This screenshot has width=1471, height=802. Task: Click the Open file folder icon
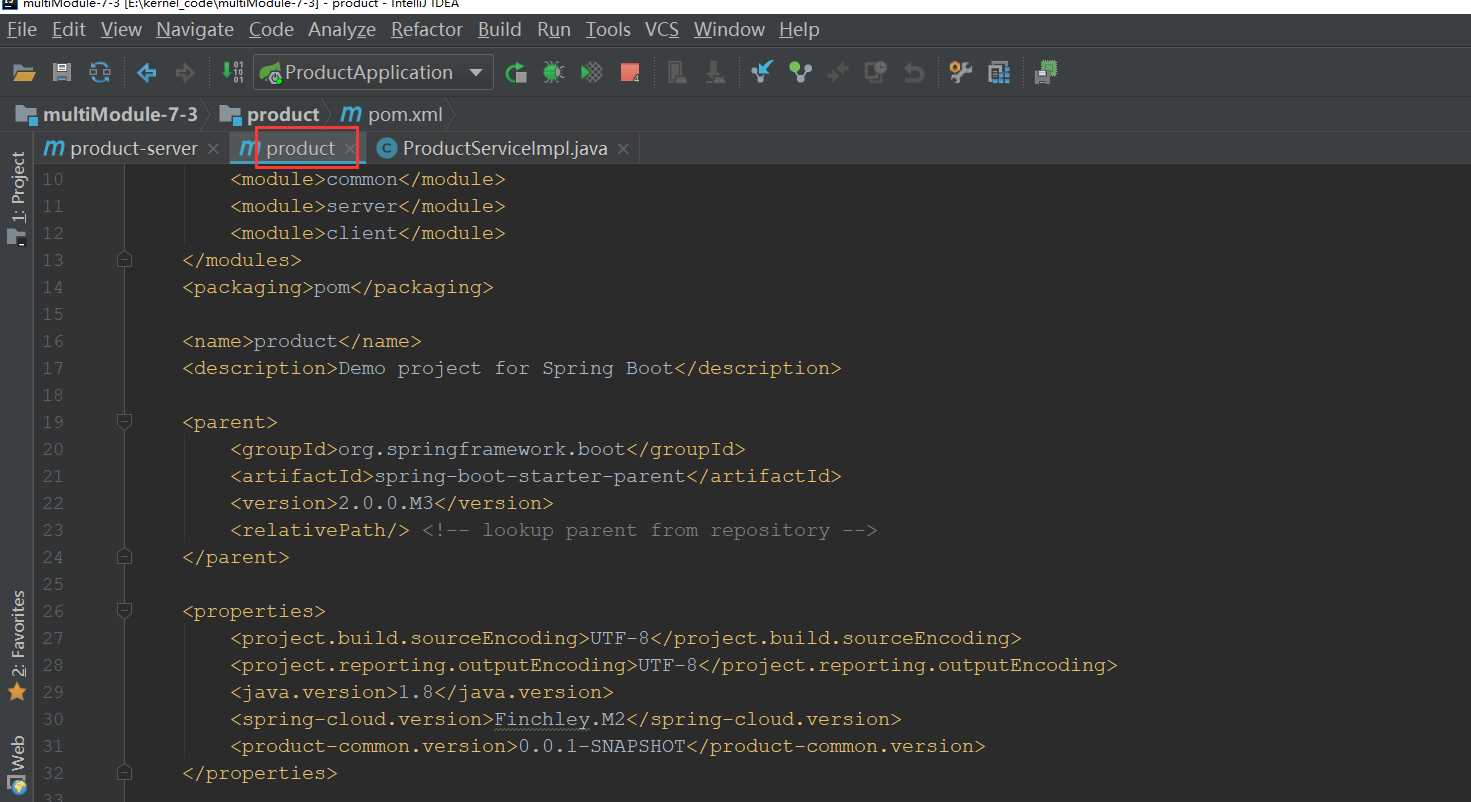click(24, 72)
